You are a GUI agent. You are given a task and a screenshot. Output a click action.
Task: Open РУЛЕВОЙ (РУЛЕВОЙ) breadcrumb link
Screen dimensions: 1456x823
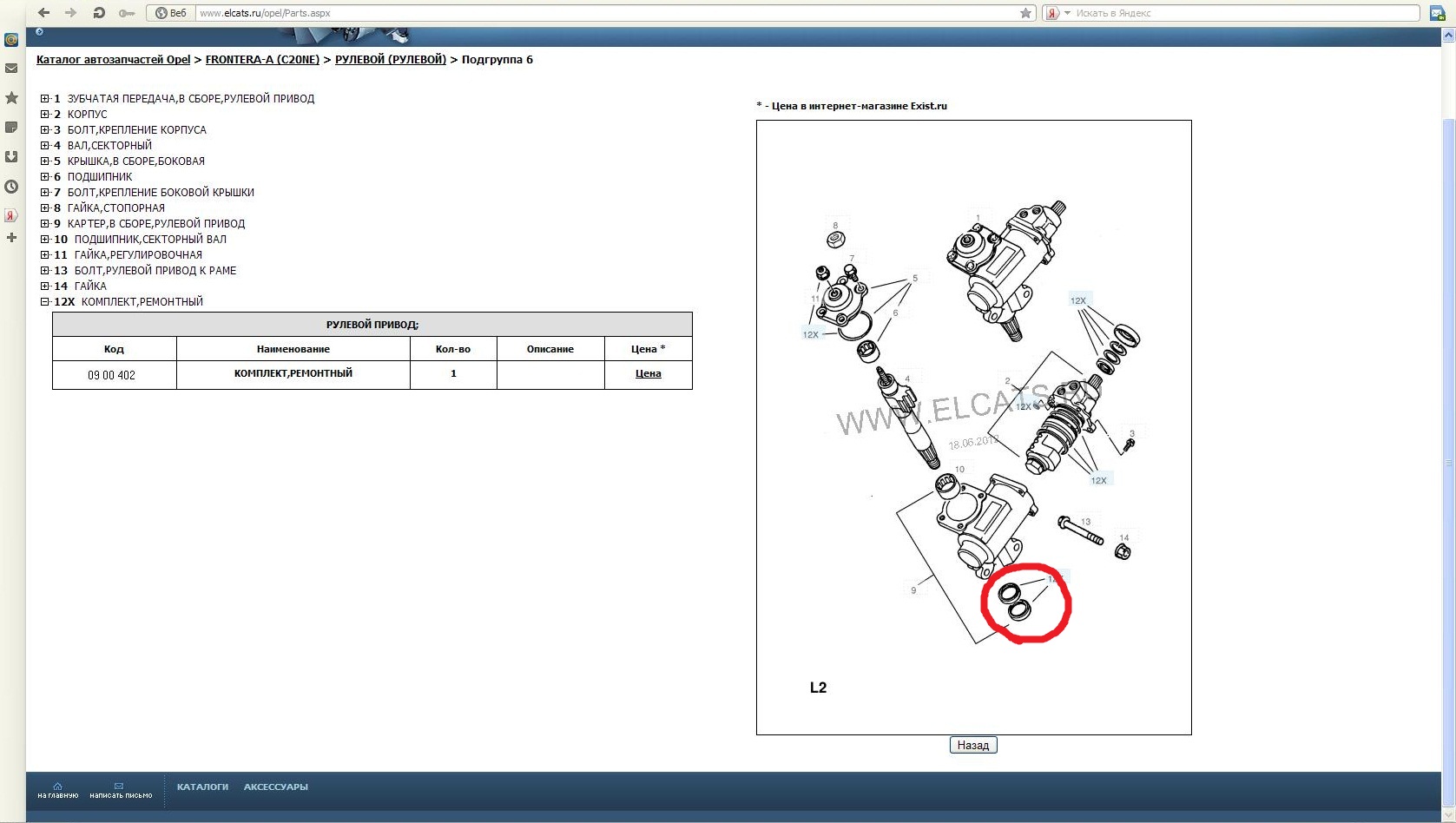pyautogui.click(x=391, y=60)
